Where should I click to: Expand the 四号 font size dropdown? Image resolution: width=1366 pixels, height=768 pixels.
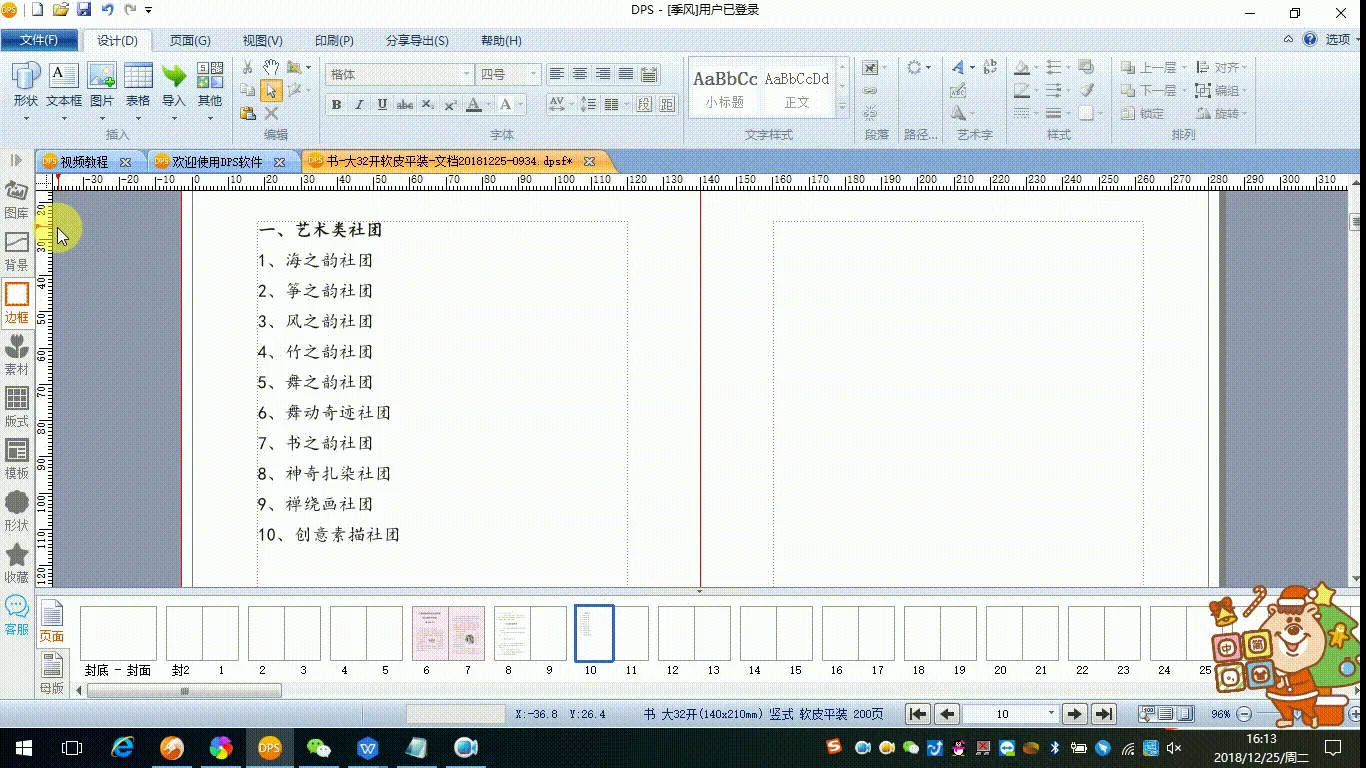click(533, 75)
